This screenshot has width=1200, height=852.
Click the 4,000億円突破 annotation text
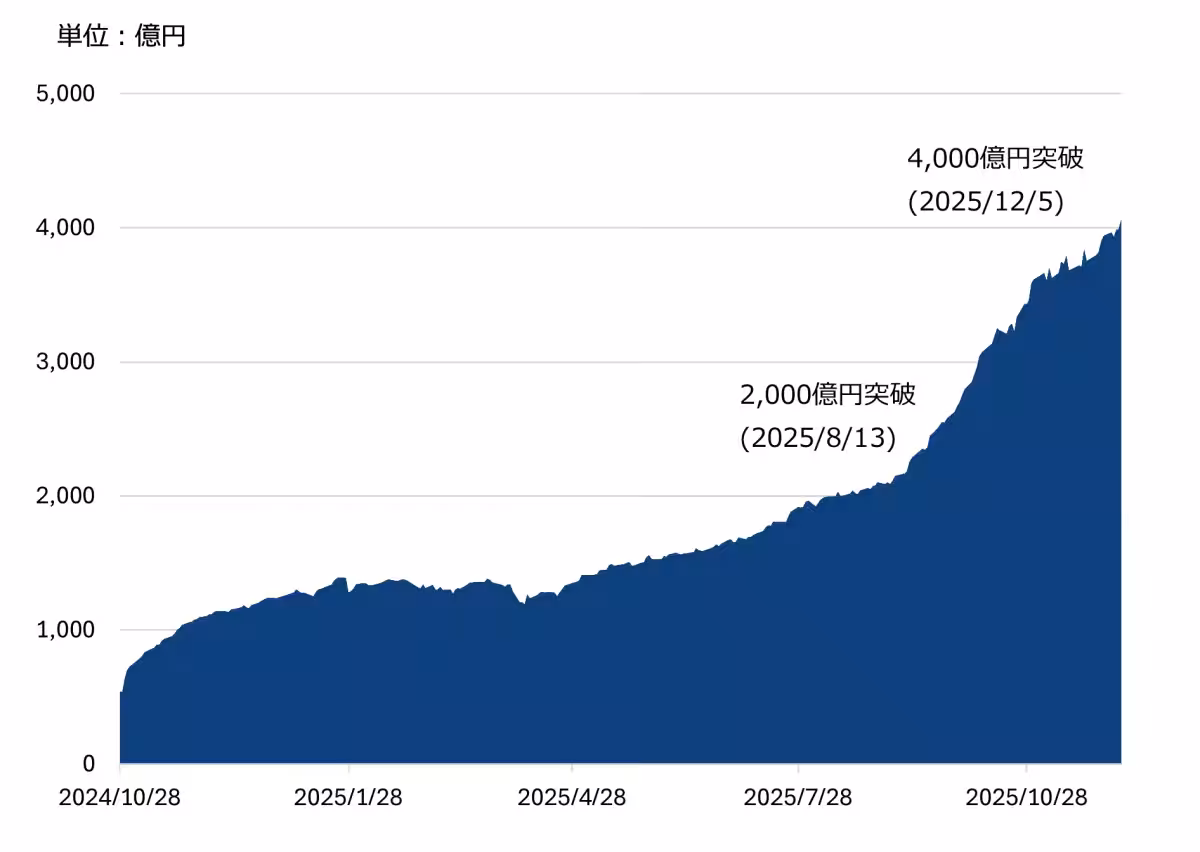[995, 158]
